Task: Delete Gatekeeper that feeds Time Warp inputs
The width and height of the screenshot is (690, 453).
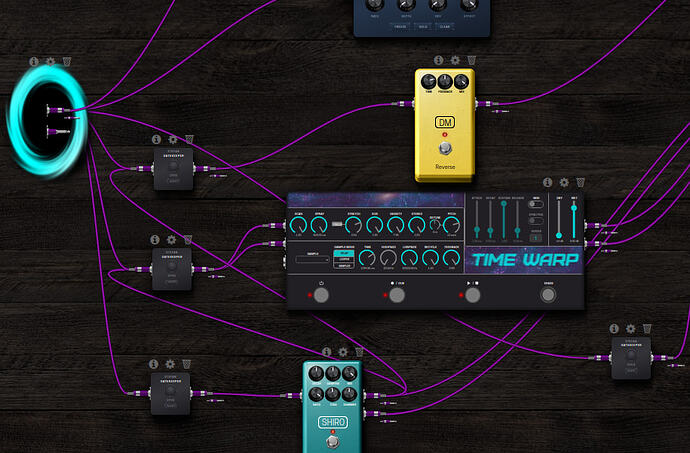Action: (188, 239)
